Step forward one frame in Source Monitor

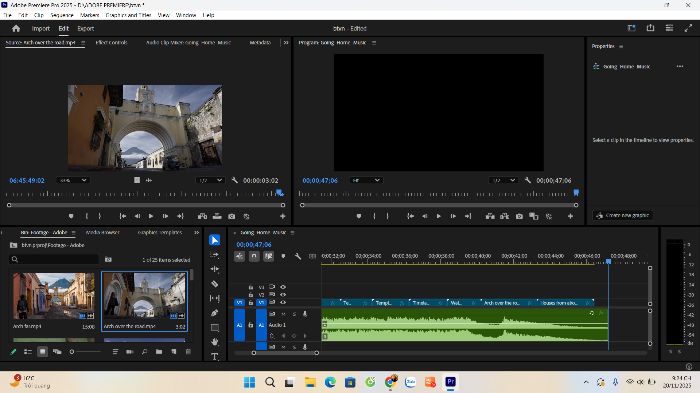tap(165, 216)
